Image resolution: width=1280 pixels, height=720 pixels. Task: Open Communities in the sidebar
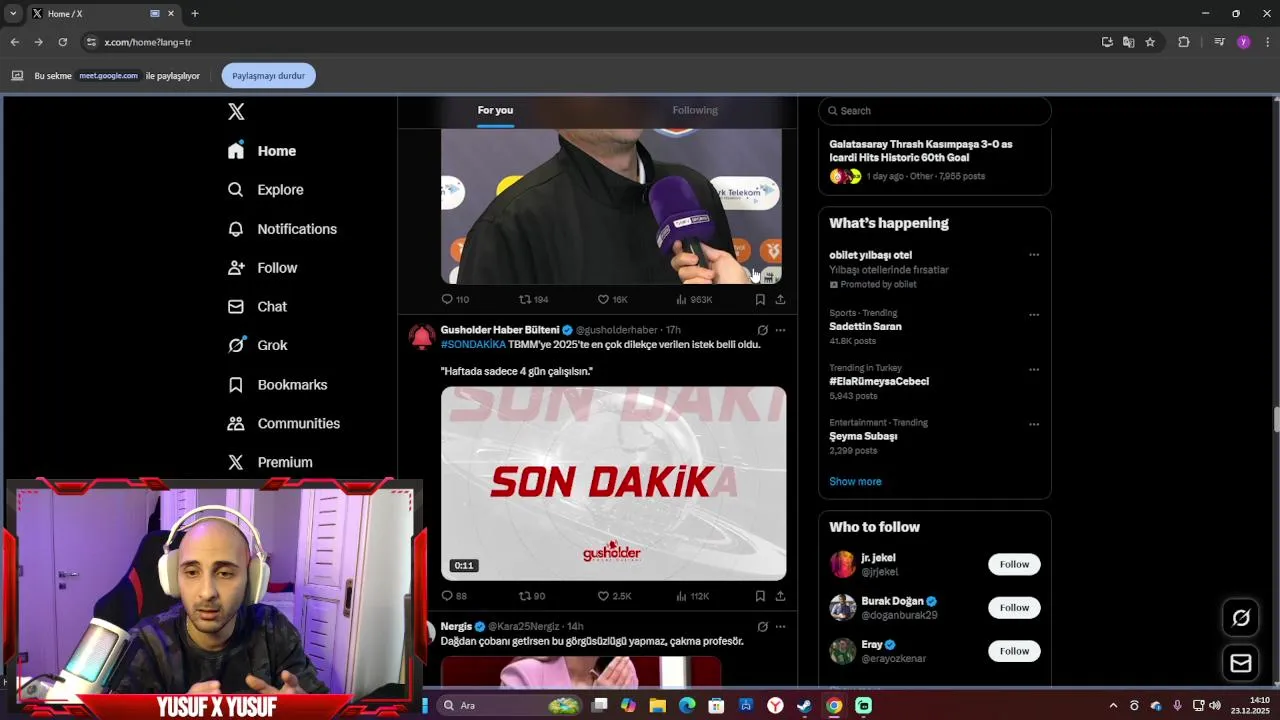(283, 424)
